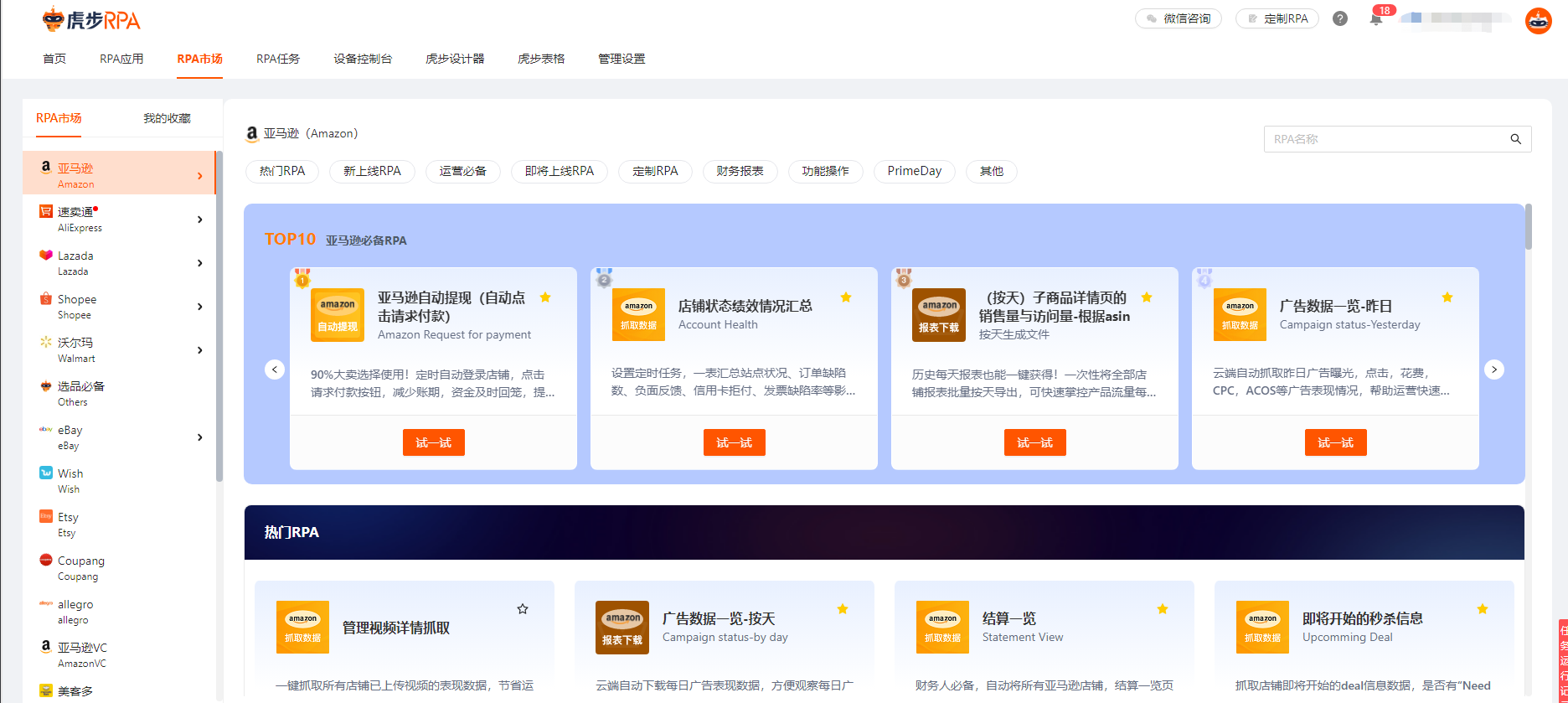
Task: Go to 首页 in top navigation
Action: (54, 59)
